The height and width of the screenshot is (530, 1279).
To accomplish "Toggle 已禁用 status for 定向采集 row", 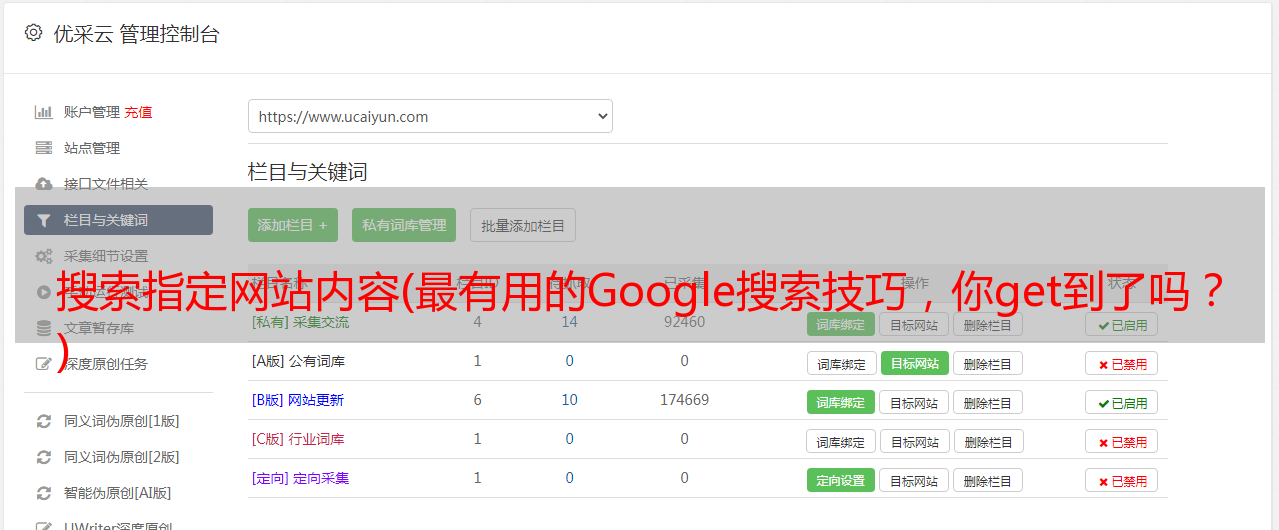I will pyautogui.click(x=1122, y=480).
